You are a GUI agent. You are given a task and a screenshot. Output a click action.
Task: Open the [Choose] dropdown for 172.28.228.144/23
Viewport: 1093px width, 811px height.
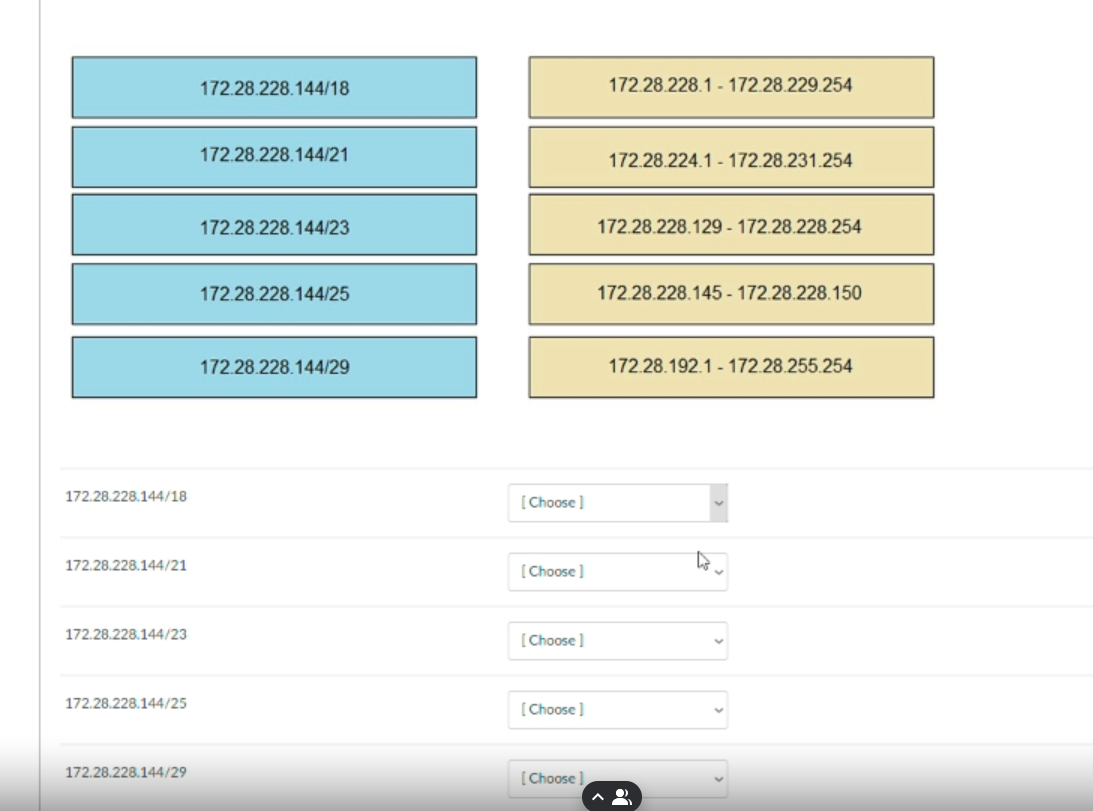pos(617,640)
